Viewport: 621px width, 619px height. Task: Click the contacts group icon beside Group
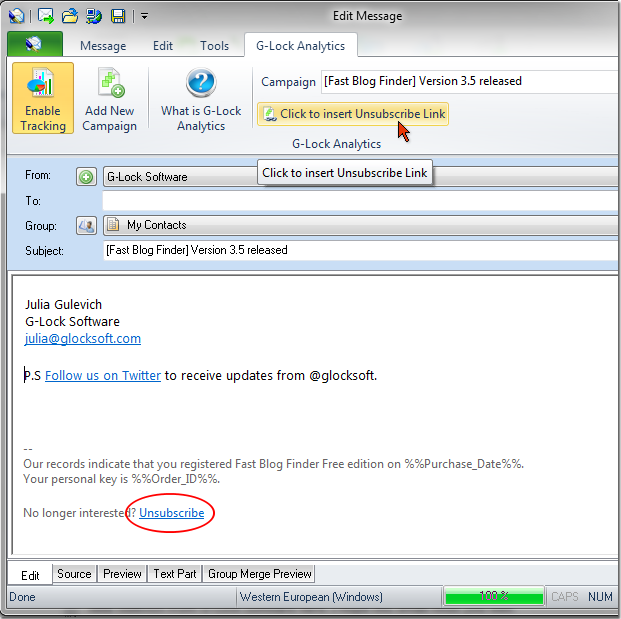pyautogui.click(x=86, y=226)
